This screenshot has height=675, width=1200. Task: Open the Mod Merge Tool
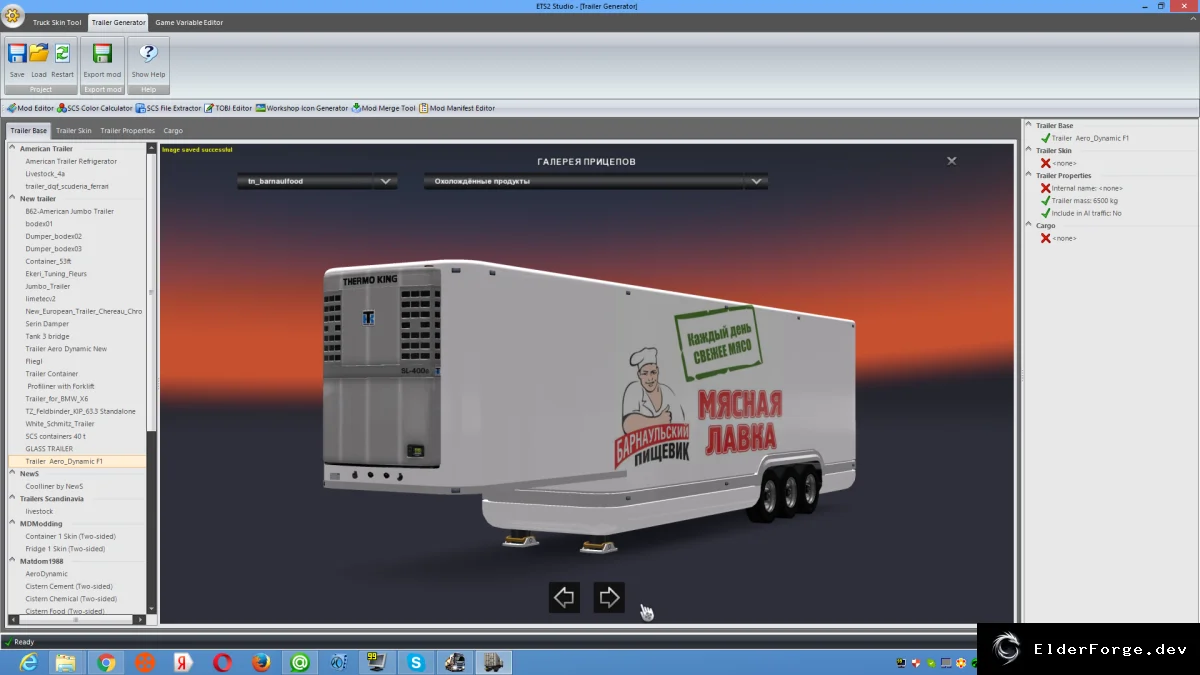click(x=383, y=108)
